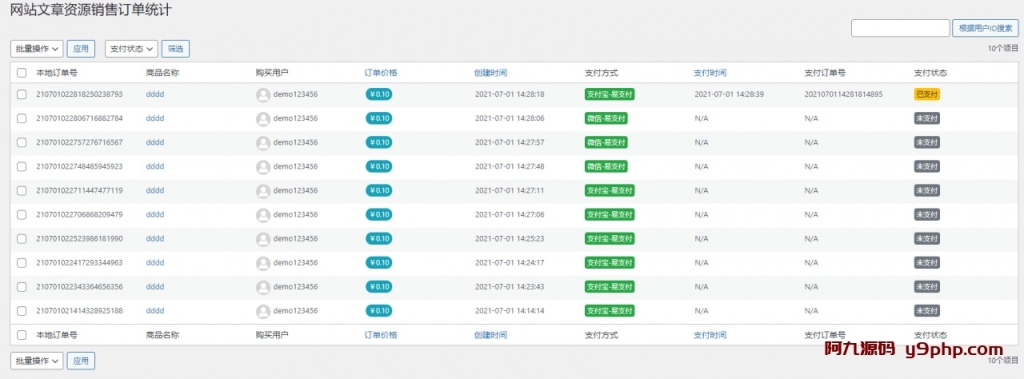Sort by 支付时间 in the table header
Viewport: 1024px width, 379px height.
(x=710, y=73)
